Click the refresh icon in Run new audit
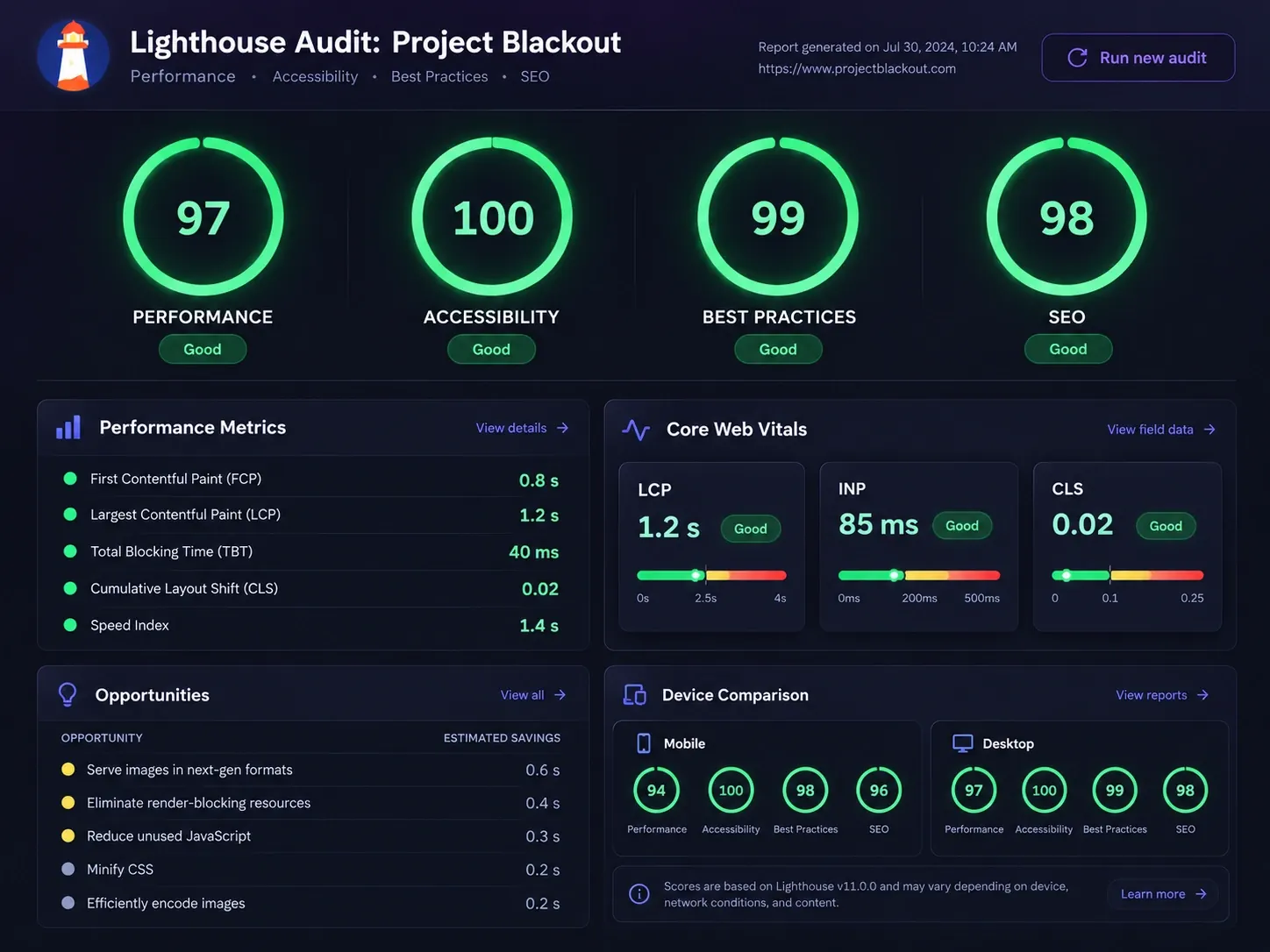Viewport: 1270px width, 952px height. pos(1077,58)
